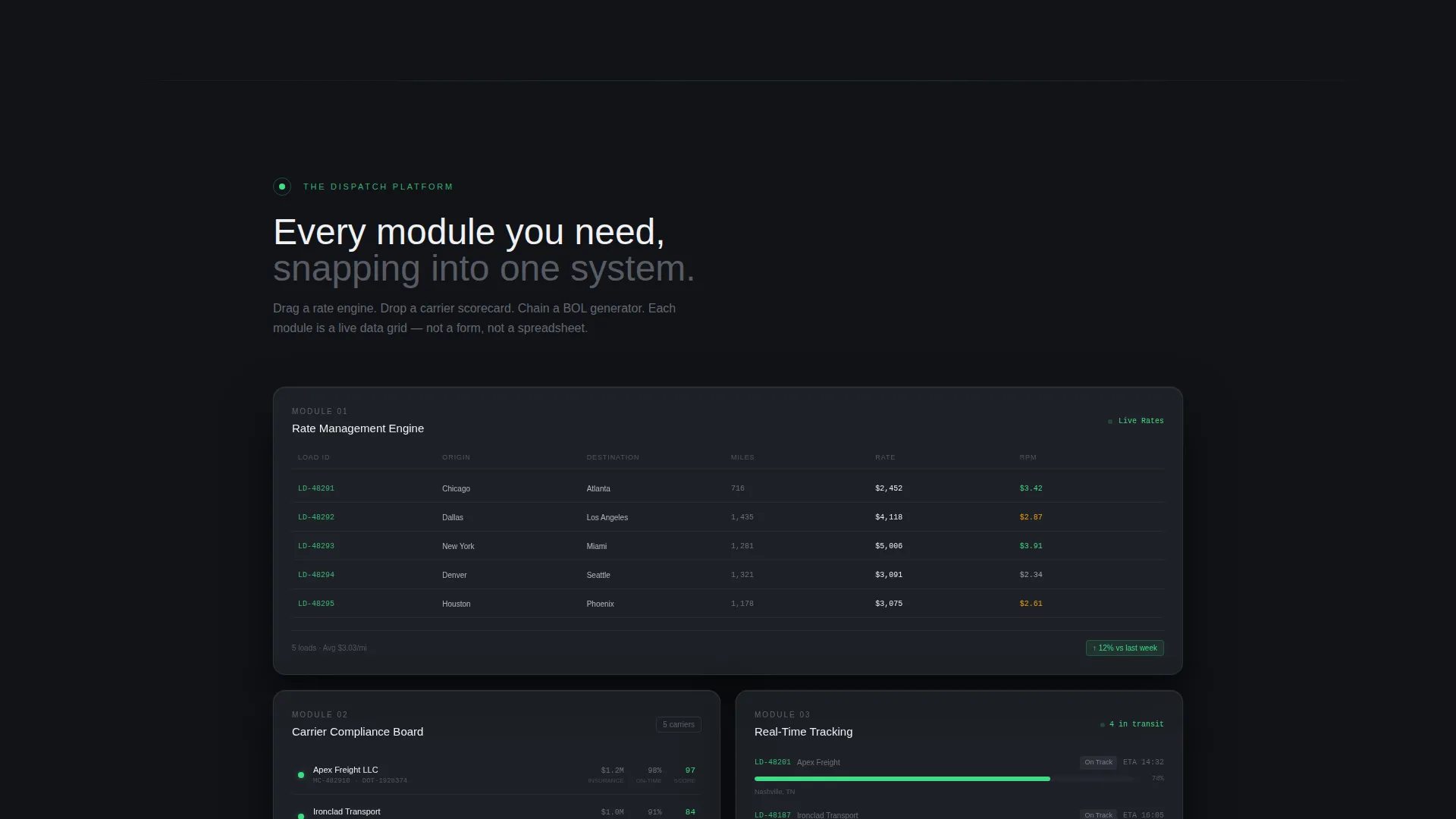Select the Dallas origin cell
This screenshot has height=819, width=1456.
point(453,518)
